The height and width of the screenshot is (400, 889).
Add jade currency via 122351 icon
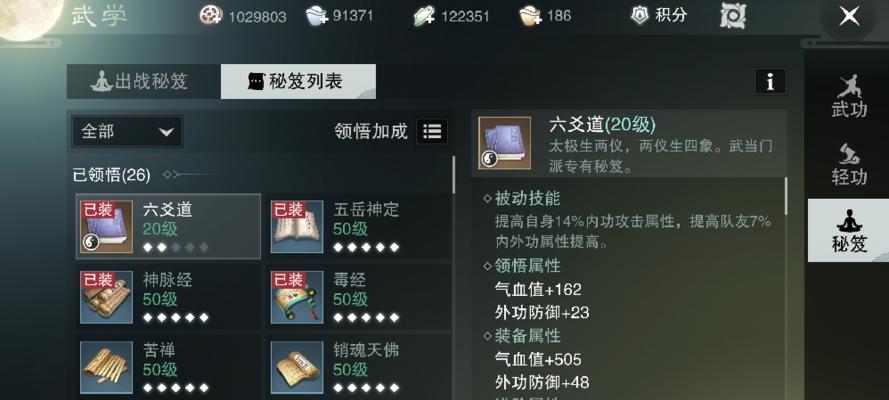click(424, 15)
